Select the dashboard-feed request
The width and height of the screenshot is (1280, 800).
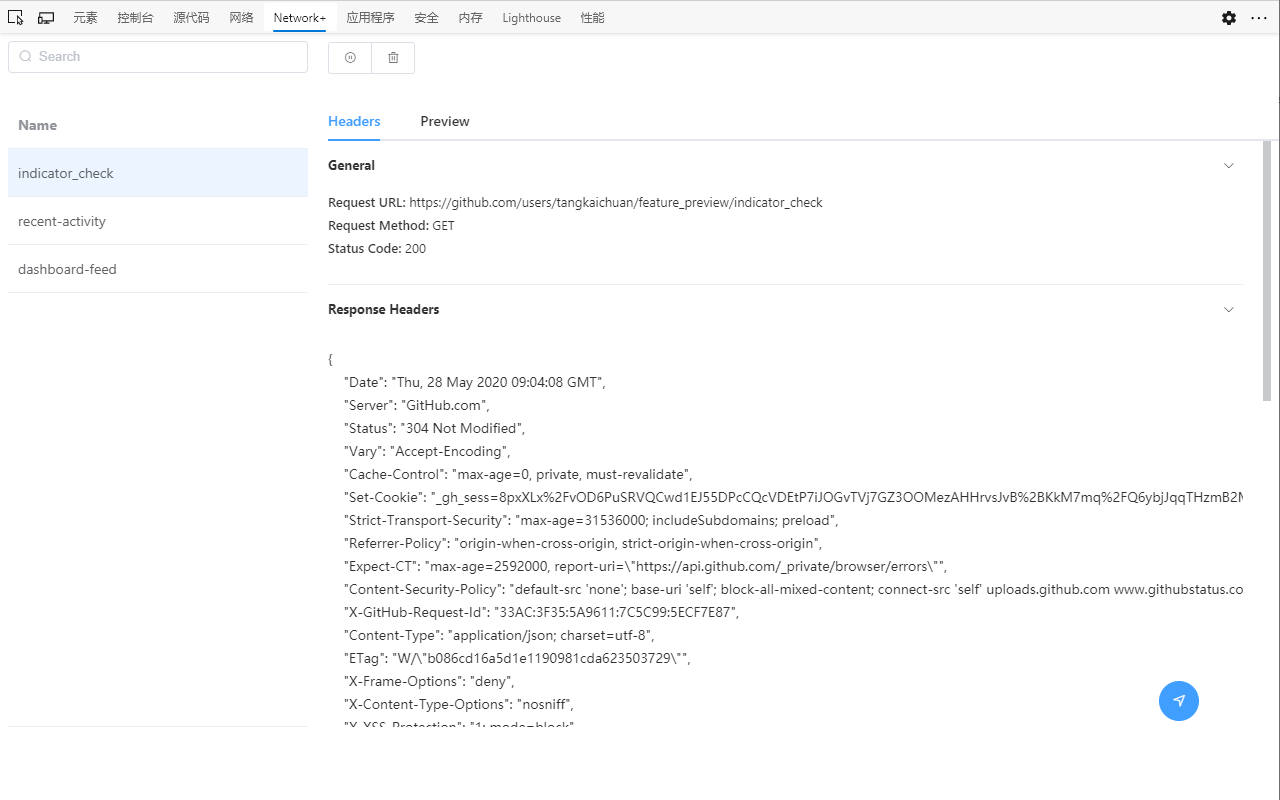(67, 270)
